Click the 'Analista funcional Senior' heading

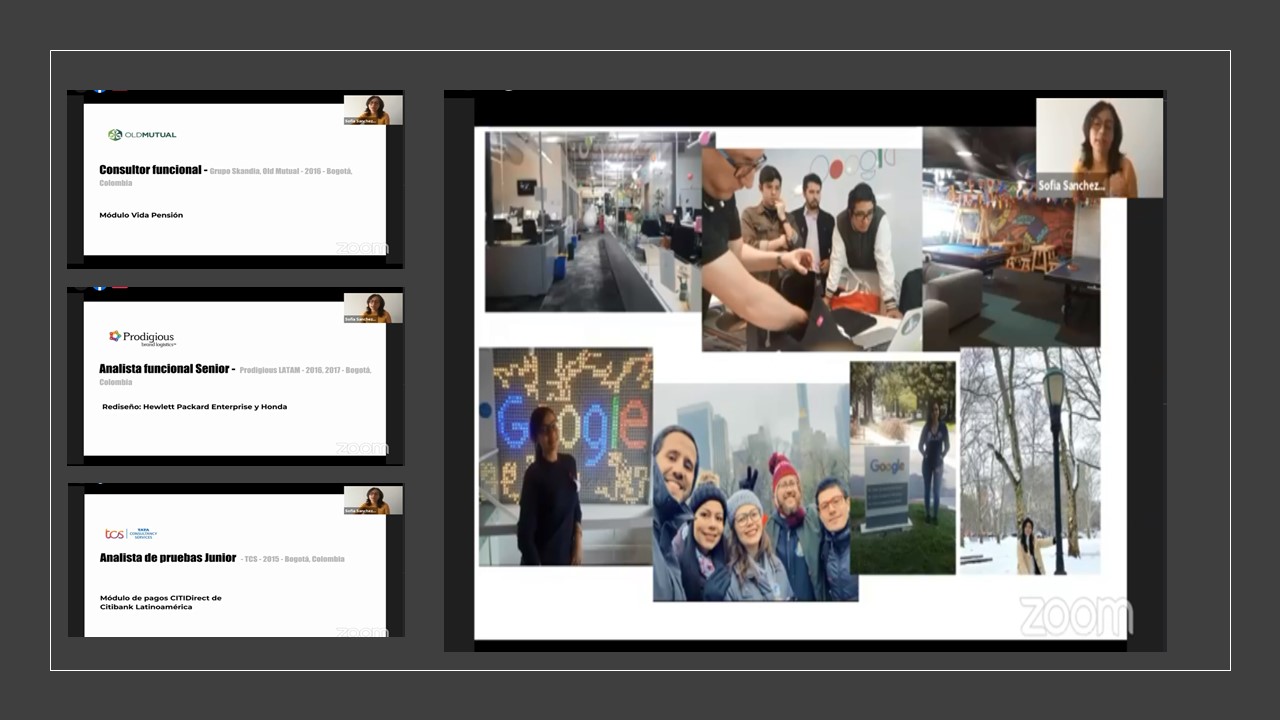point(165,369)
